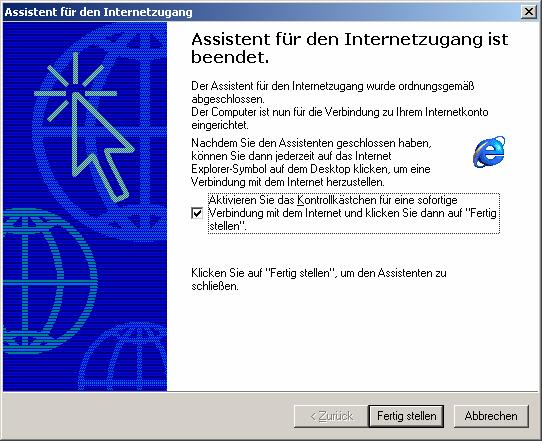This screenshot has width=542, height=441.
Task: Uncheck the immediate Internet connection checkbox
Action: [197, 213]
